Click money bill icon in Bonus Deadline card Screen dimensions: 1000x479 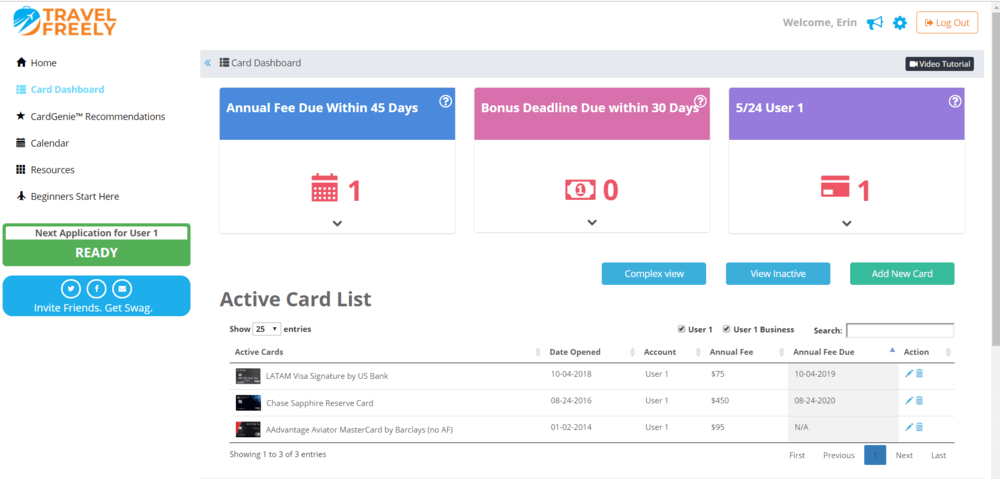point(580,189)
